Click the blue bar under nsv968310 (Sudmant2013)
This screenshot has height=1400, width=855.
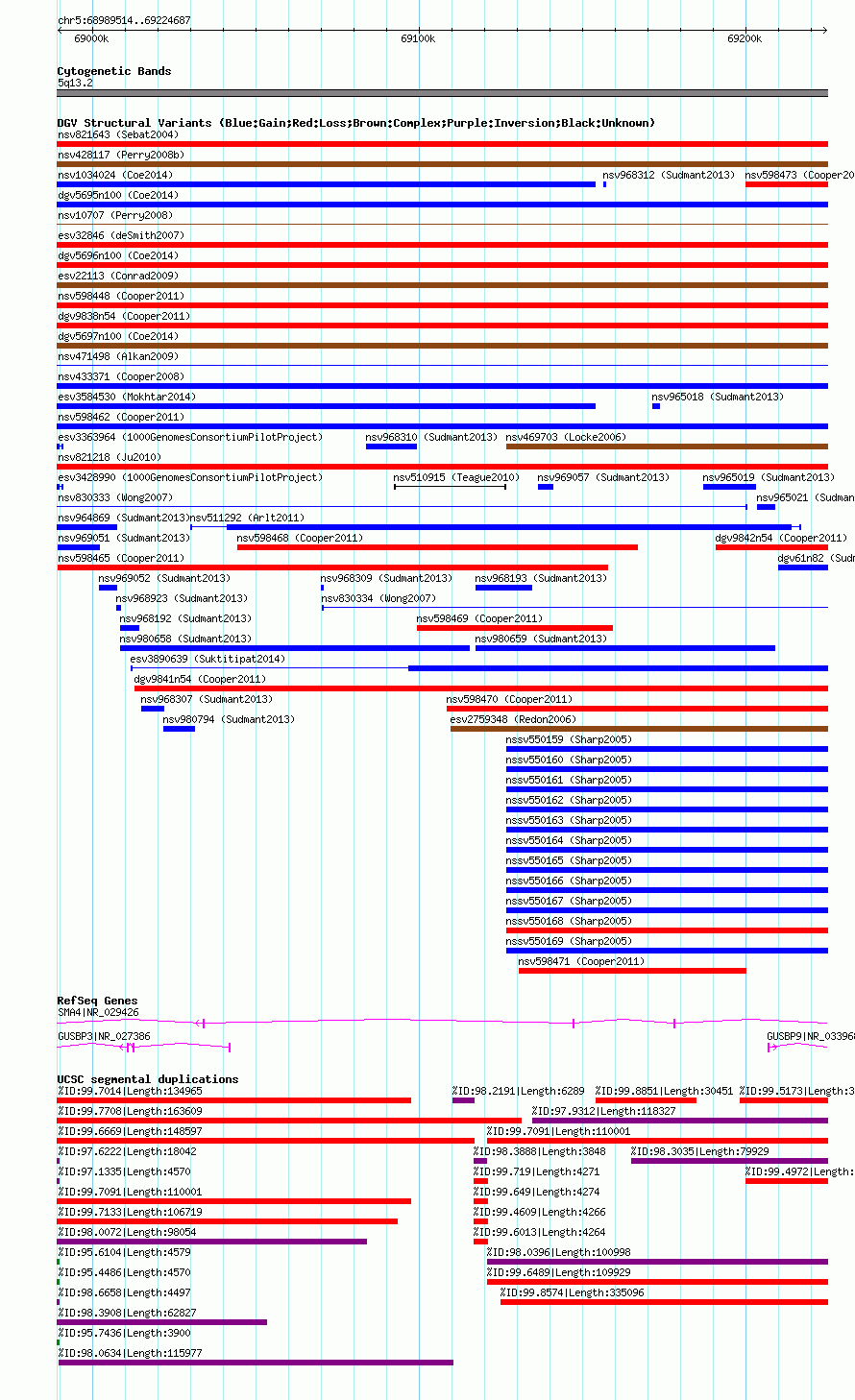[391, 447]
